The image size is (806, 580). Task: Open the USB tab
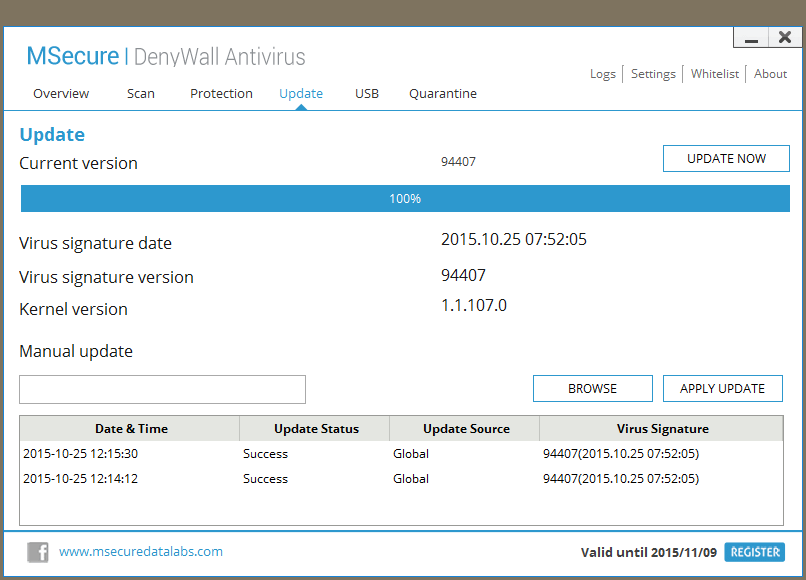click(367, 94)
